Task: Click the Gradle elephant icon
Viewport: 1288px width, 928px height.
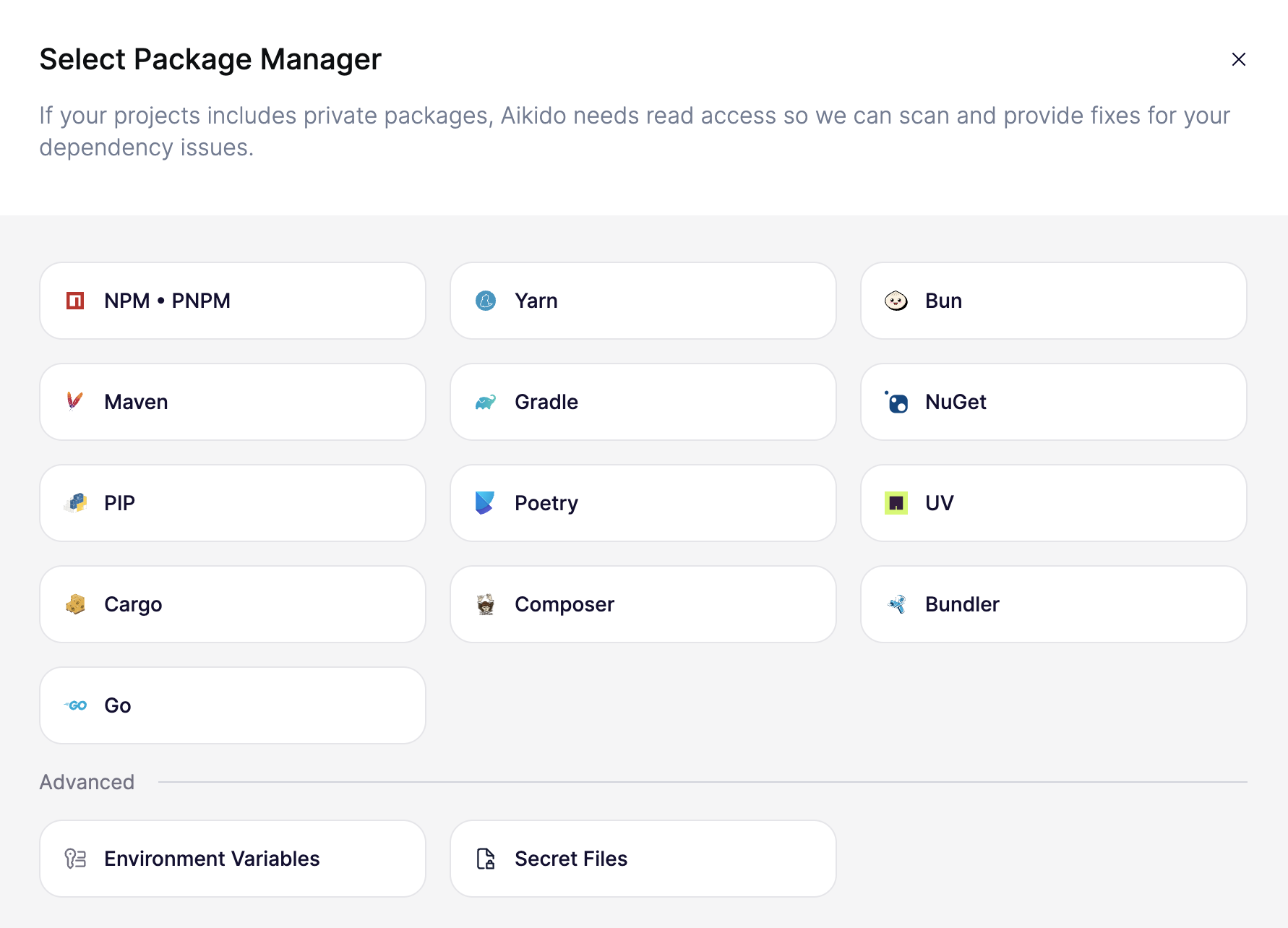Action: pos(486,402)
